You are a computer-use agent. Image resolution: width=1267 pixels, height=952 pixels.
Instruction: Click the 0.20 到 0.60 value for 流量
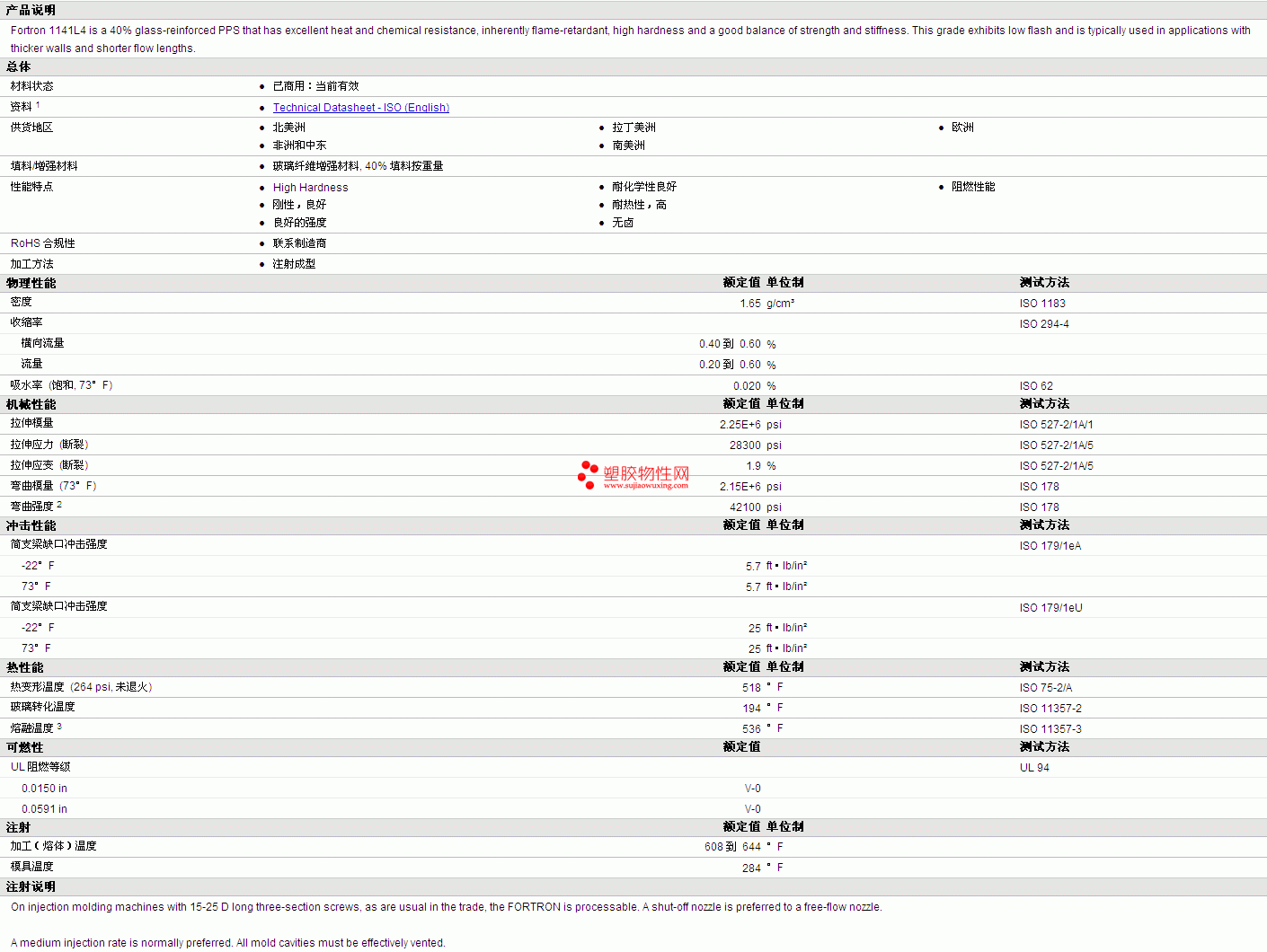coord(730,365)
